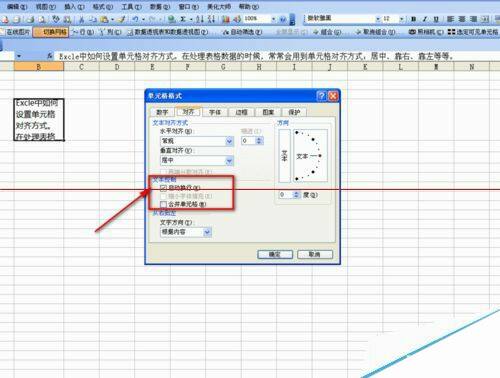The height and width of the screenshot is (378, 500).
Task: Click the Bold formatting icon
Action: pos(414,19)
